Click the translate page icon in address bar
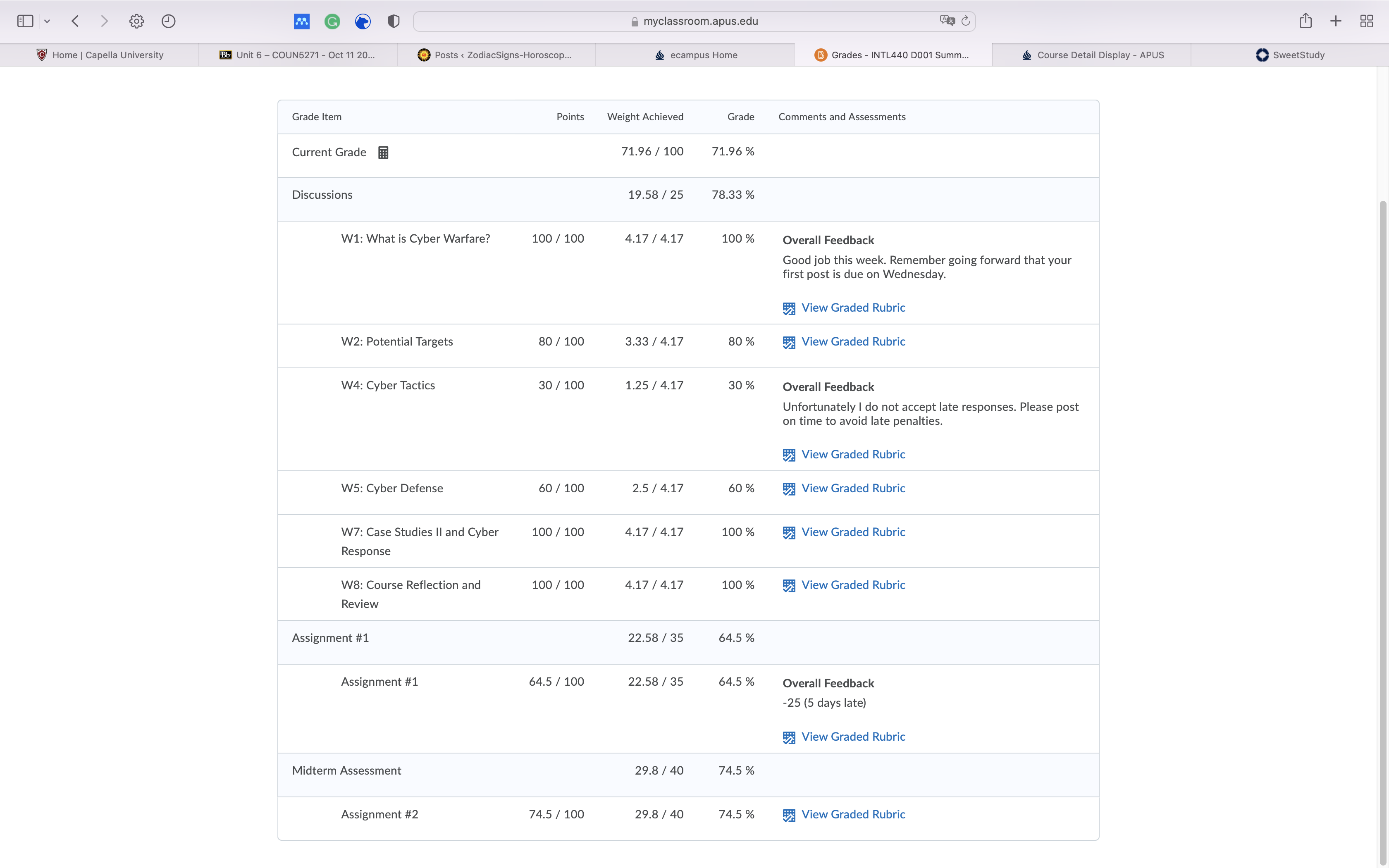Image resolution: width=1389 pixels, height=868 pixels. (947, 21)
